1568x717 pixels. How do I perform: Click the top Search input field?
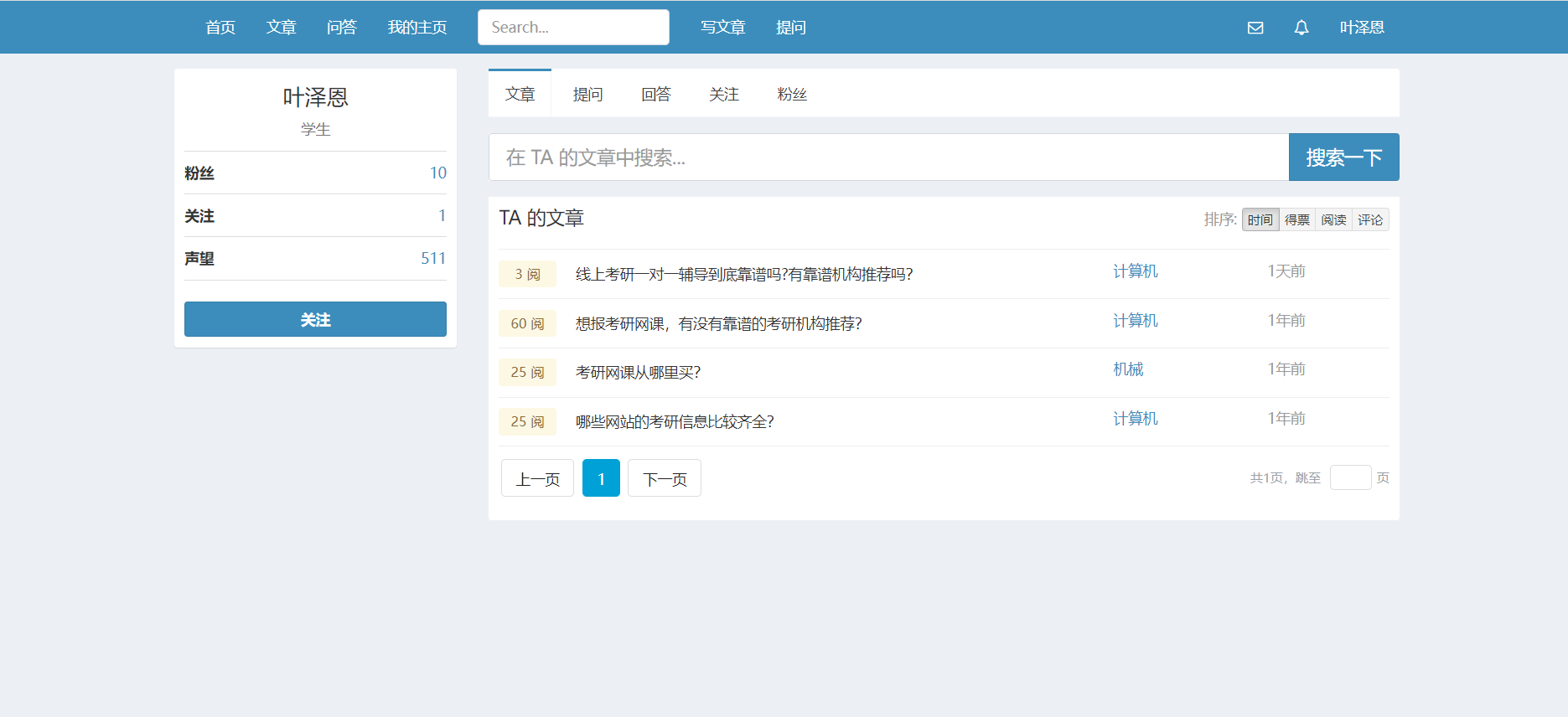573,27
